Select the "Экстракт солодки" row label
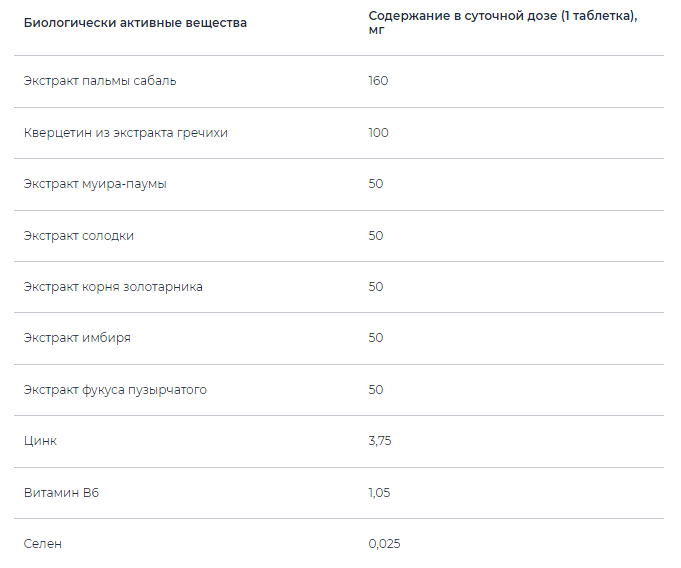Viewport: 681px width, 568px height. (x=79, y=236)
